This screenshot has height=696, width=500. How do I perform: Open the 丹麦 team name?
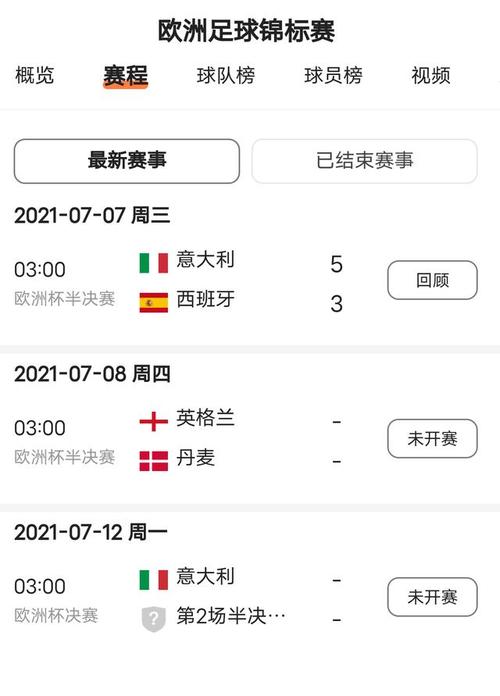click(195, 458)
